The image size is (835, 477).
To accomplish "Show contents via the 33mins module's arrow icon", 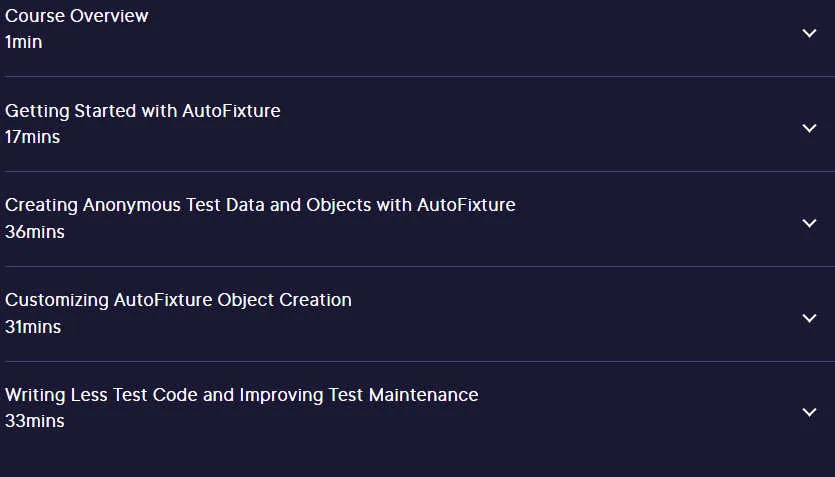I will [x=809, y=413].
